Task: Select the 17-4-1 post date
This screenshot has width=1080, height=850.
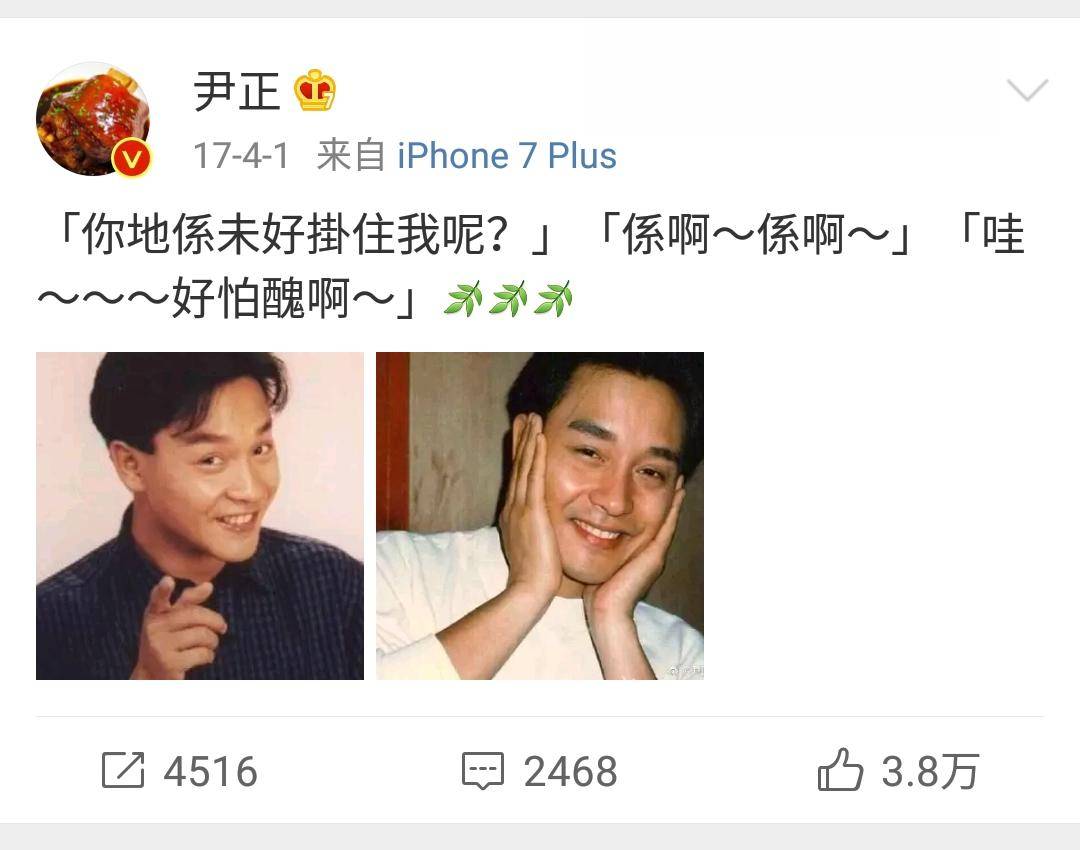Action: coord(241,156)
